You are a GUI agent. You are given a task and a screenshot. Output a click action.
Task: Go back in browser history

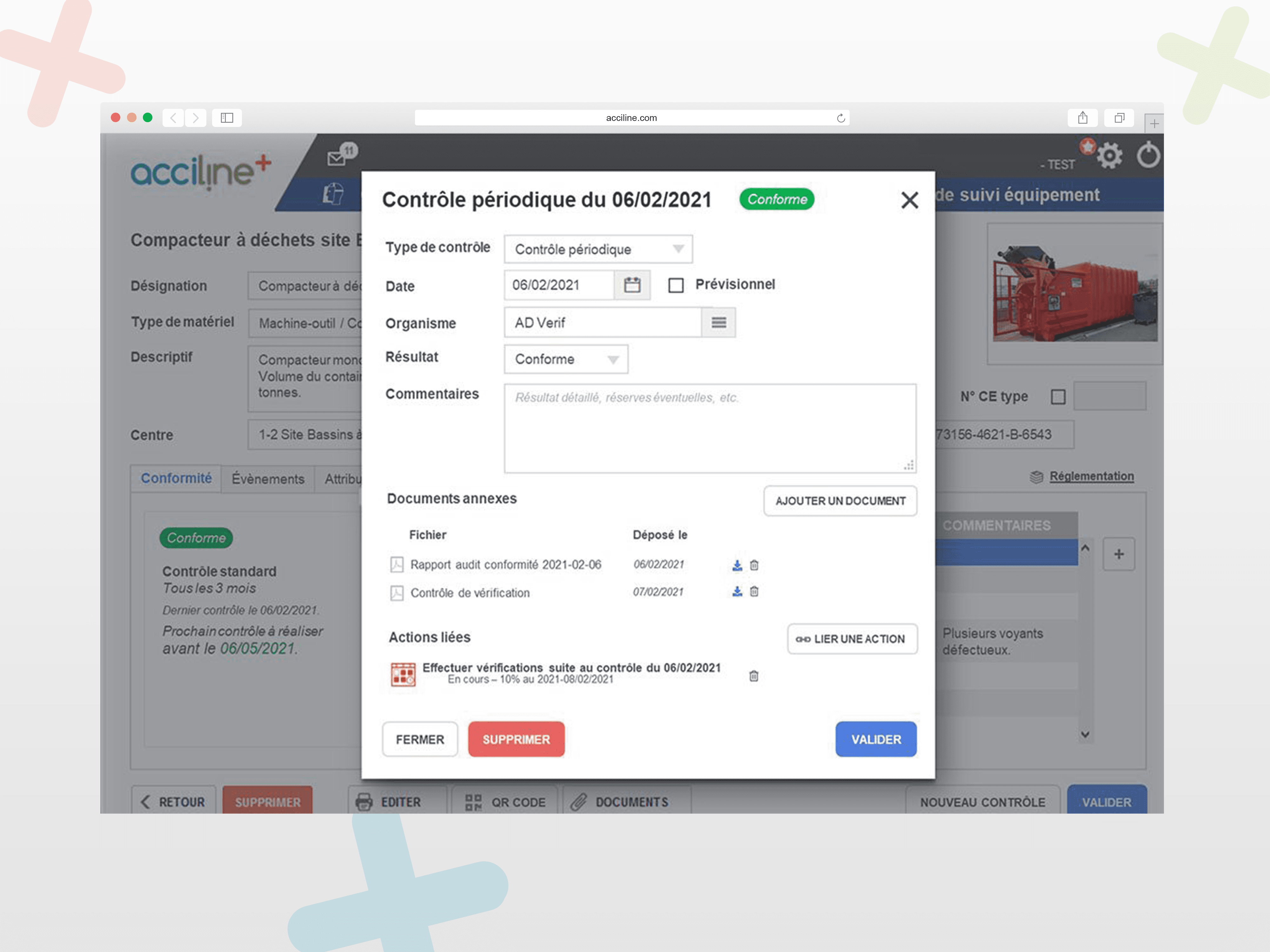pos(173,118)
